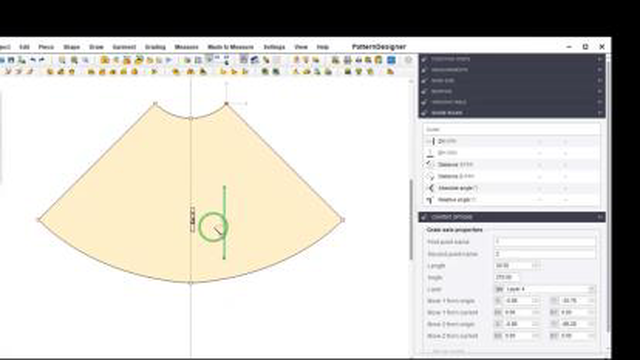Click the Redo arrow in the toolbar

pos(42,60)
